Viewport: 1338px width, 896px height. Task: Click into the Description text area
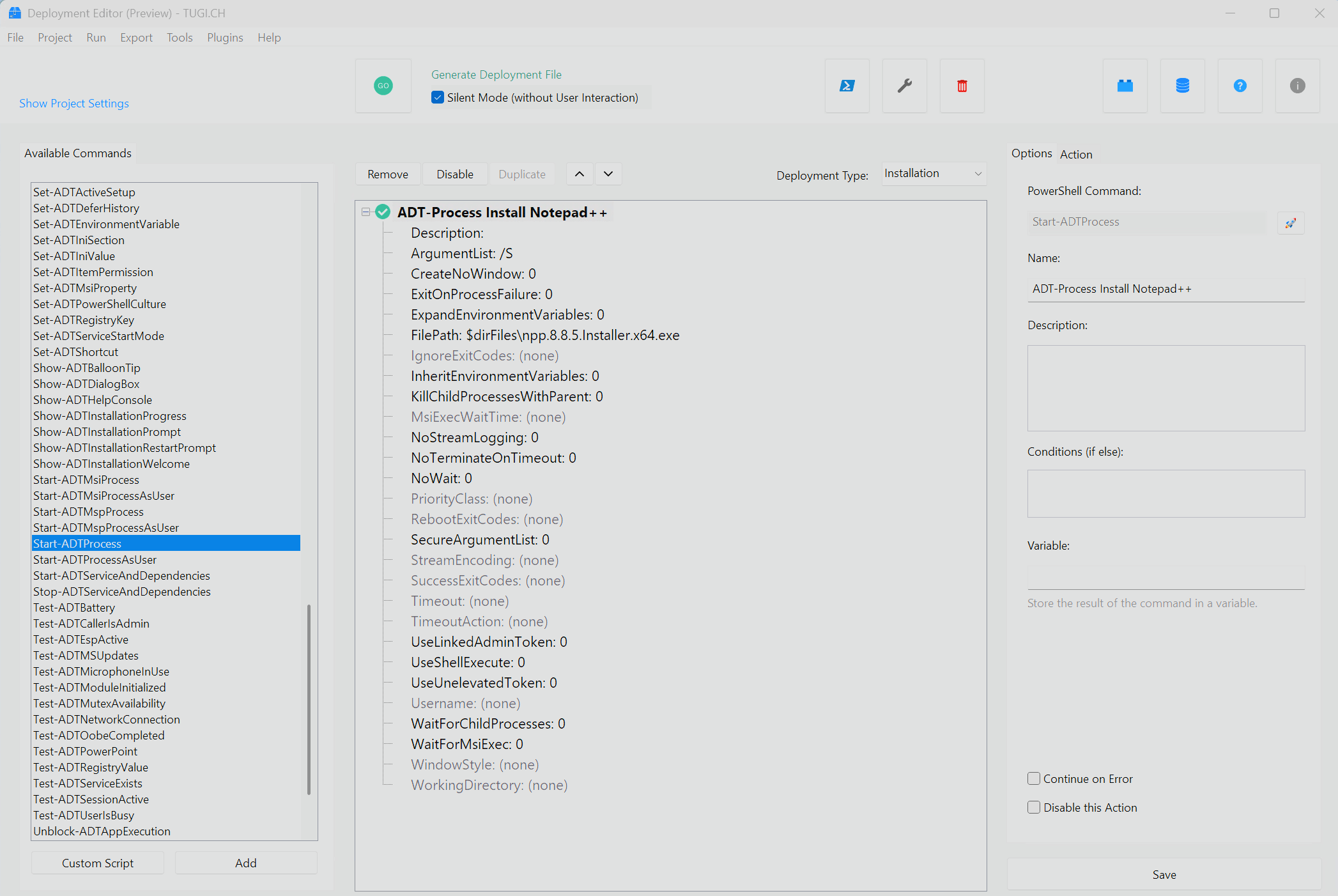click(x=1166, y=389)
